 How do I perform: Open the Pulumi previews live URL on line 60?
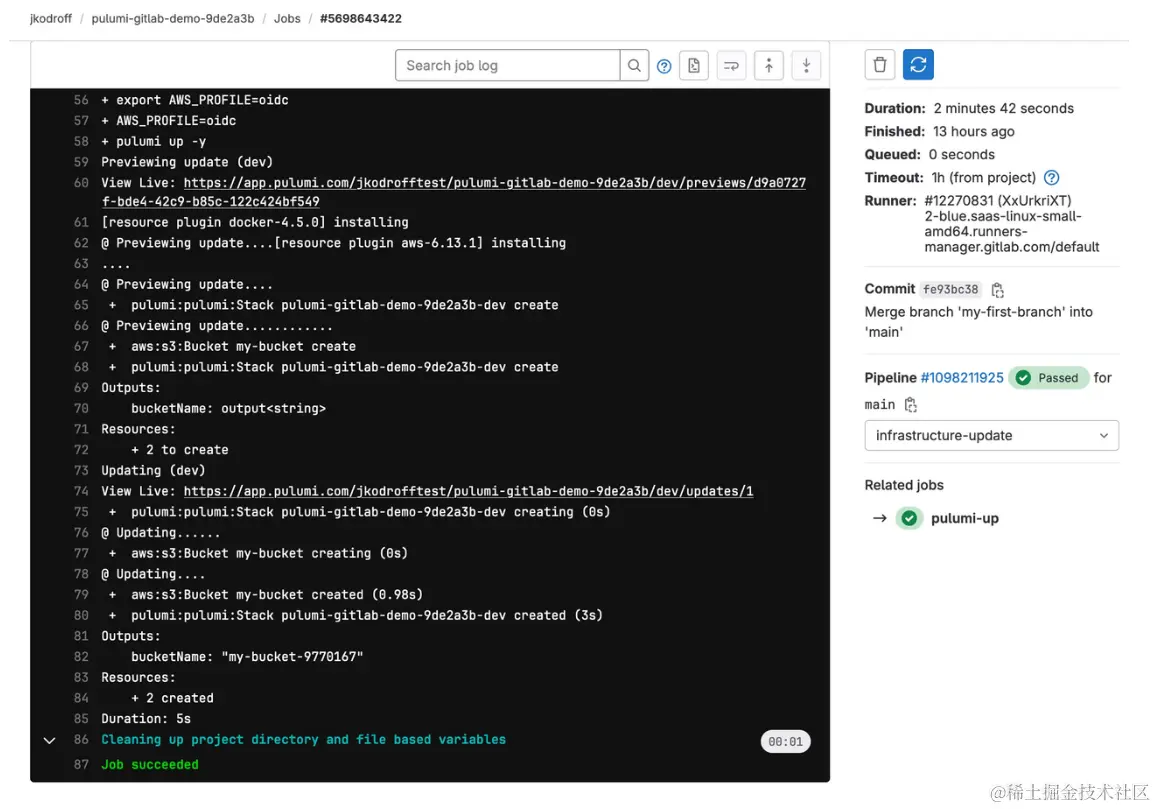(x=494, y=183)
